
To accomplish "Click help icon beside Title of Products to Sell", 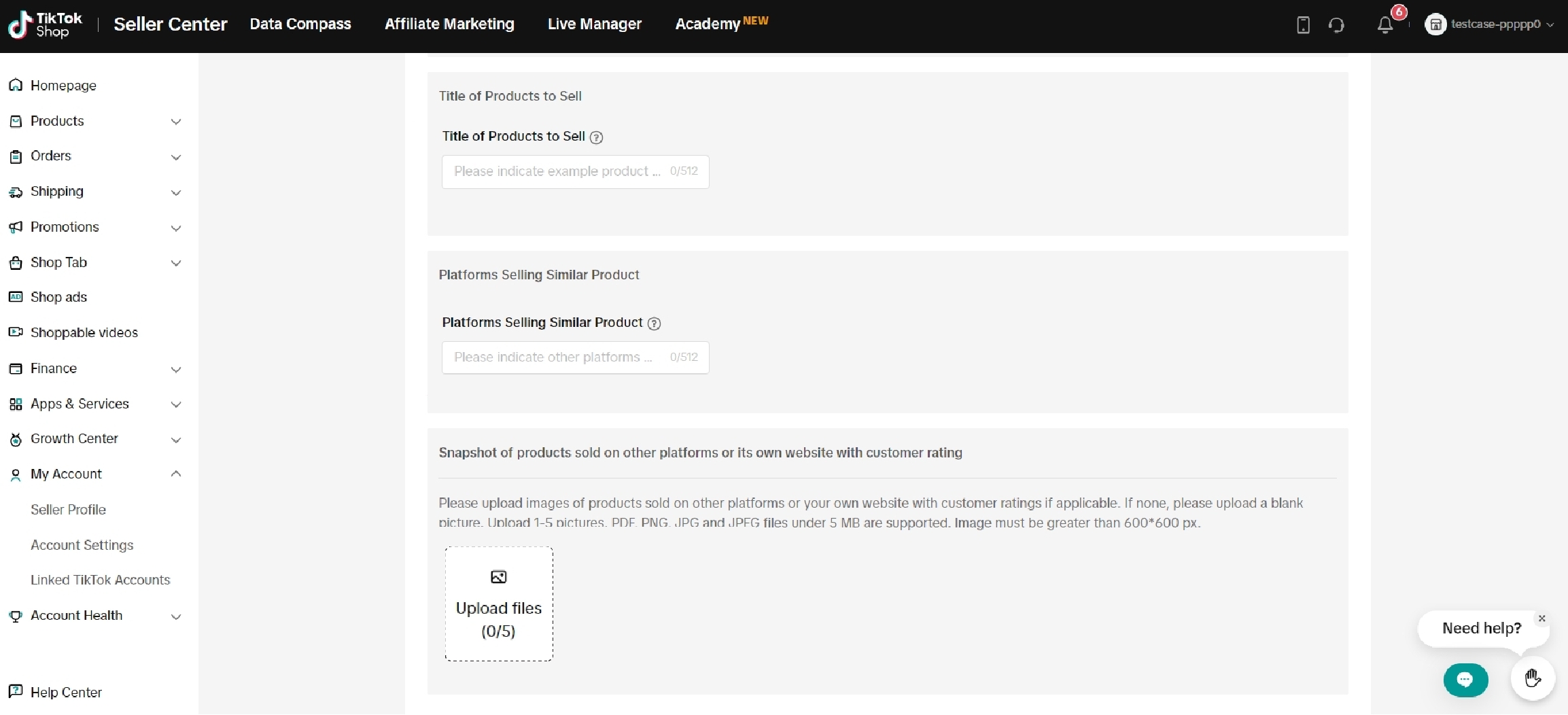I will tap(596, 137).
